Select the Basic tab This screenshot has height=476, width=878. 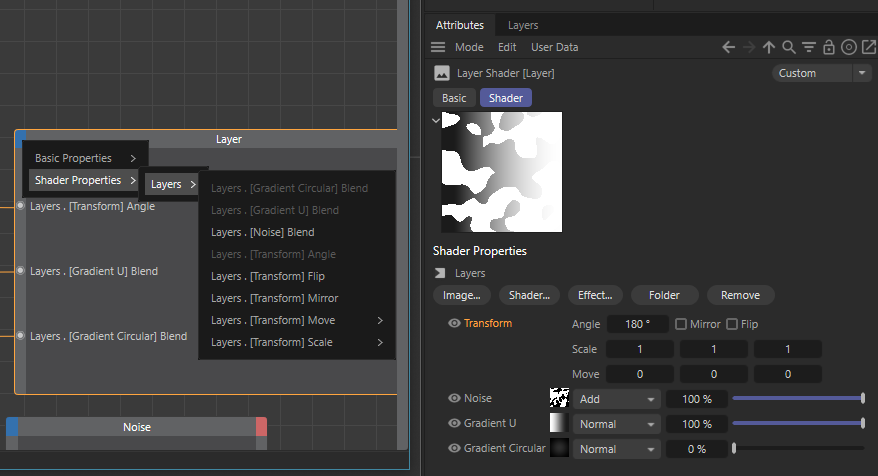click(x=454, y=98)
